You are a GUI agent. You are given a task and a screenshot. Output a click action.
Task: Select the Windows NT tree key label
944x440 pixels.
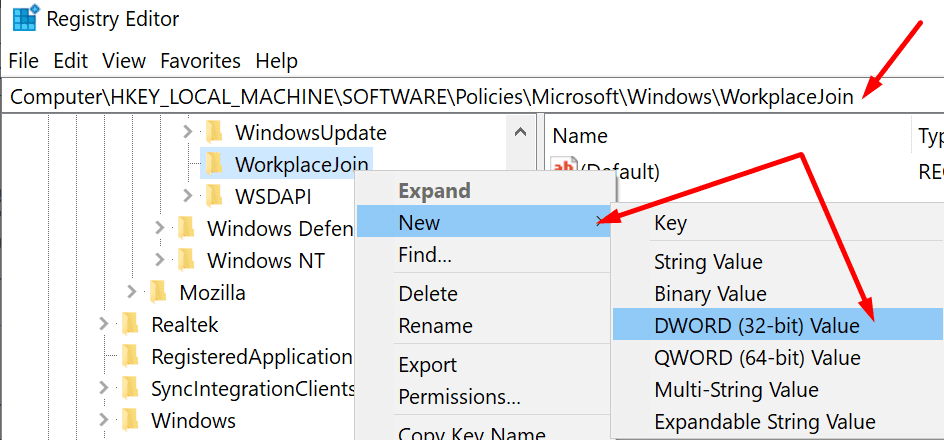click(266, 260)
